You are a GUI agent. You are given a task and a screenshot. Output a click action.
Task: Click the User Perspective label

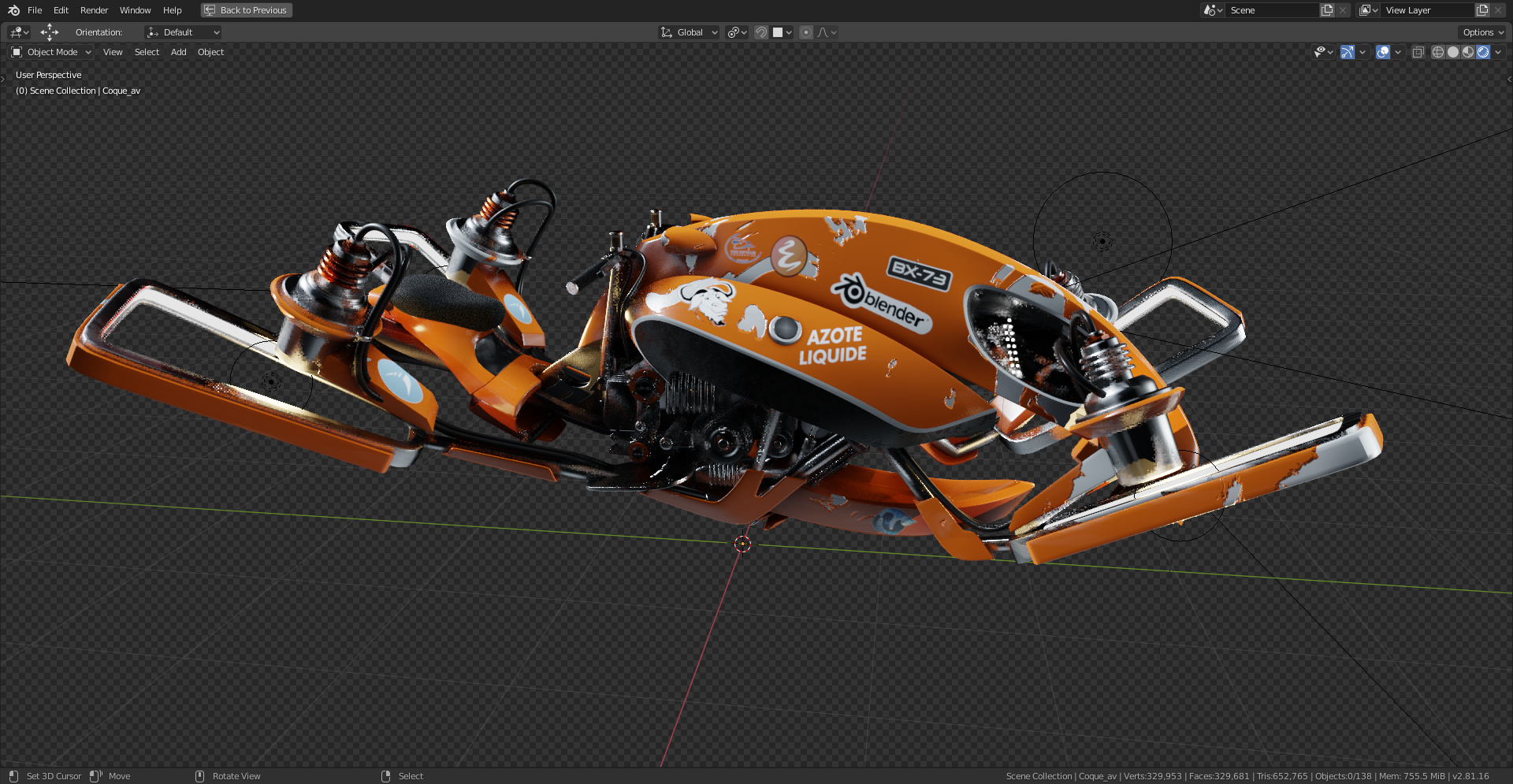coord(48,75)
